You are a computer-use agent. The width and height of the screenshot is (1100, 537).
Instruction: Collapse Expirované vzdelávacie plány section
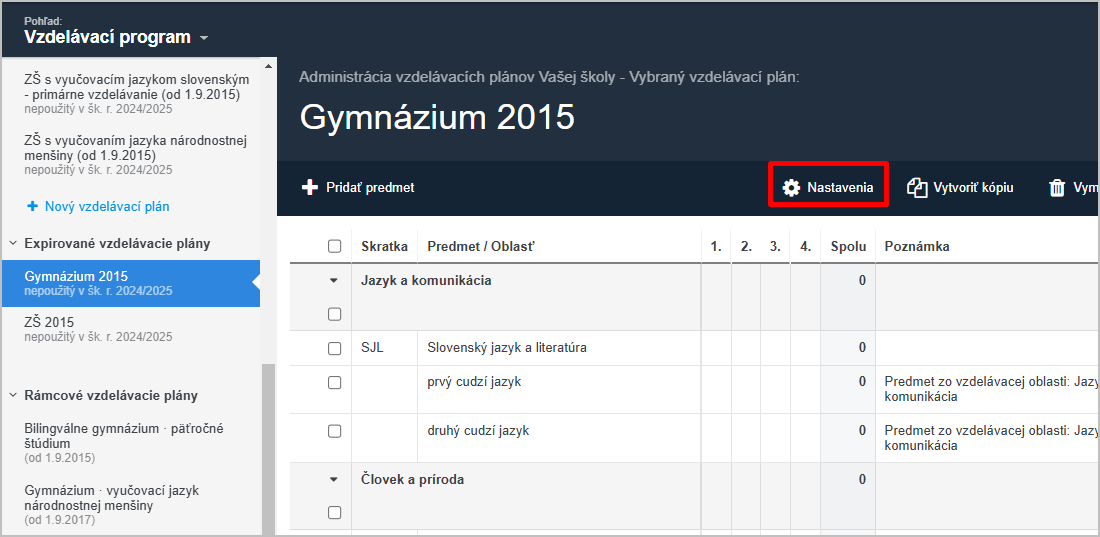pyautogui.click(x=13, y=243)
